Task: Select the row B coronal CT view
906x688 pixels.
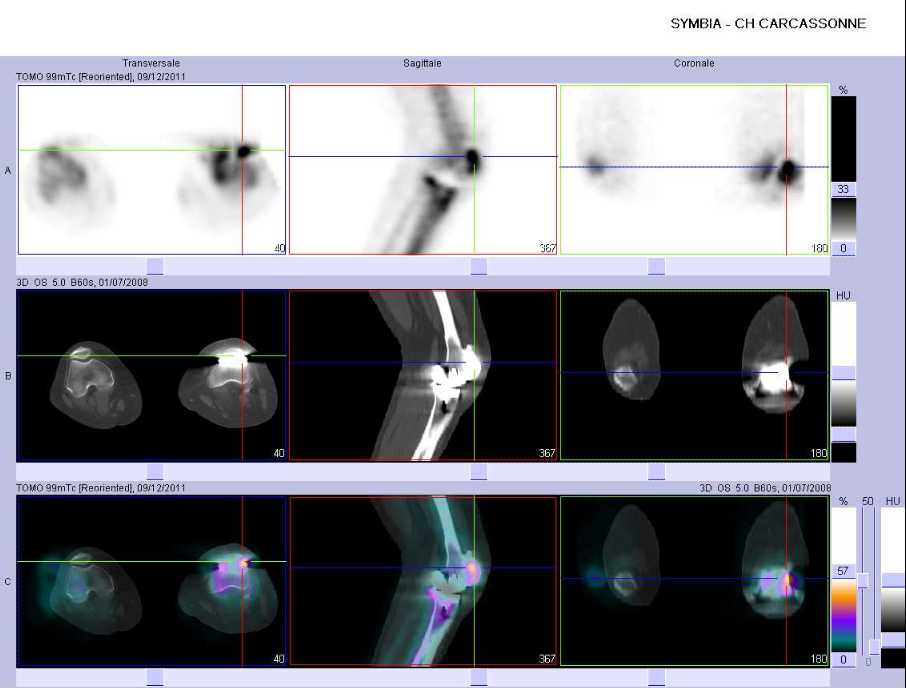Action: coord(694,375)
